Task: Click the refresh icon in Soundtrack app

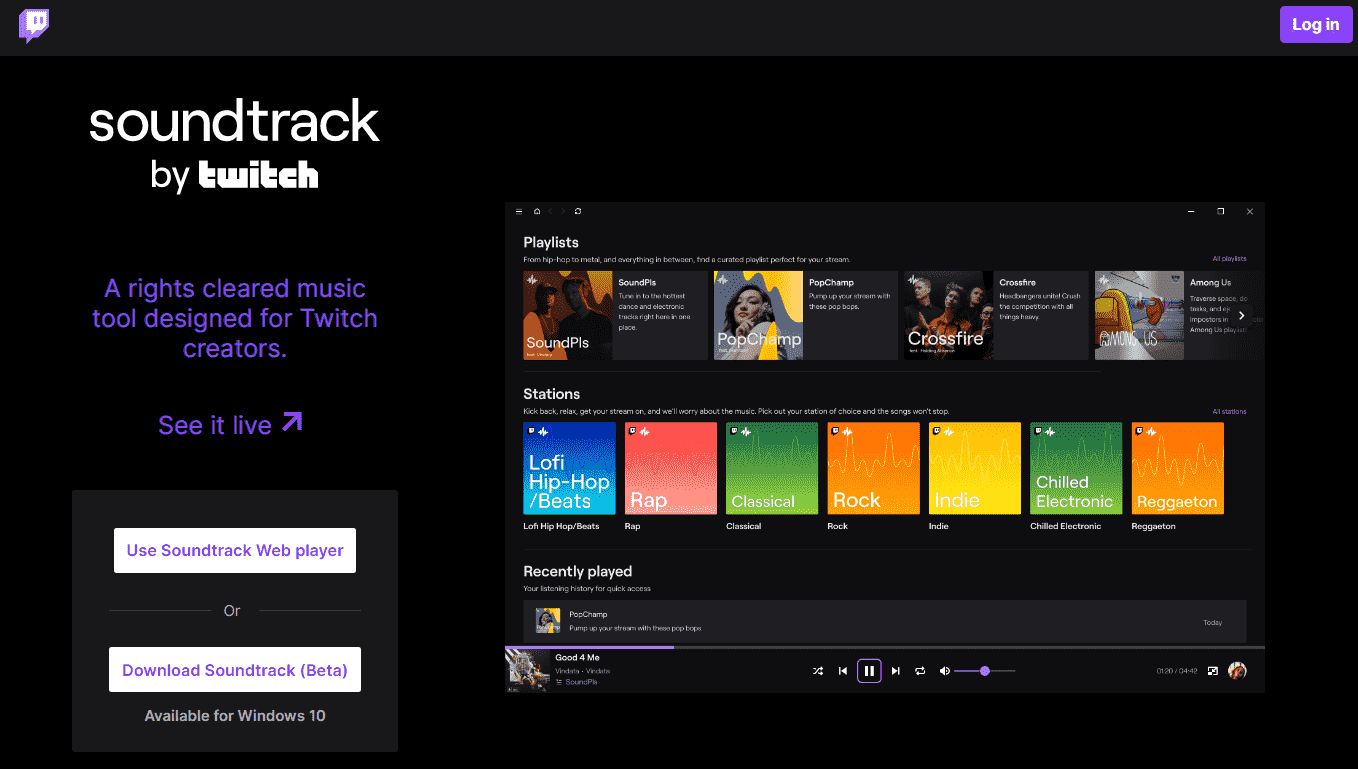Action: pyautogui.click(x=578, y=212)
